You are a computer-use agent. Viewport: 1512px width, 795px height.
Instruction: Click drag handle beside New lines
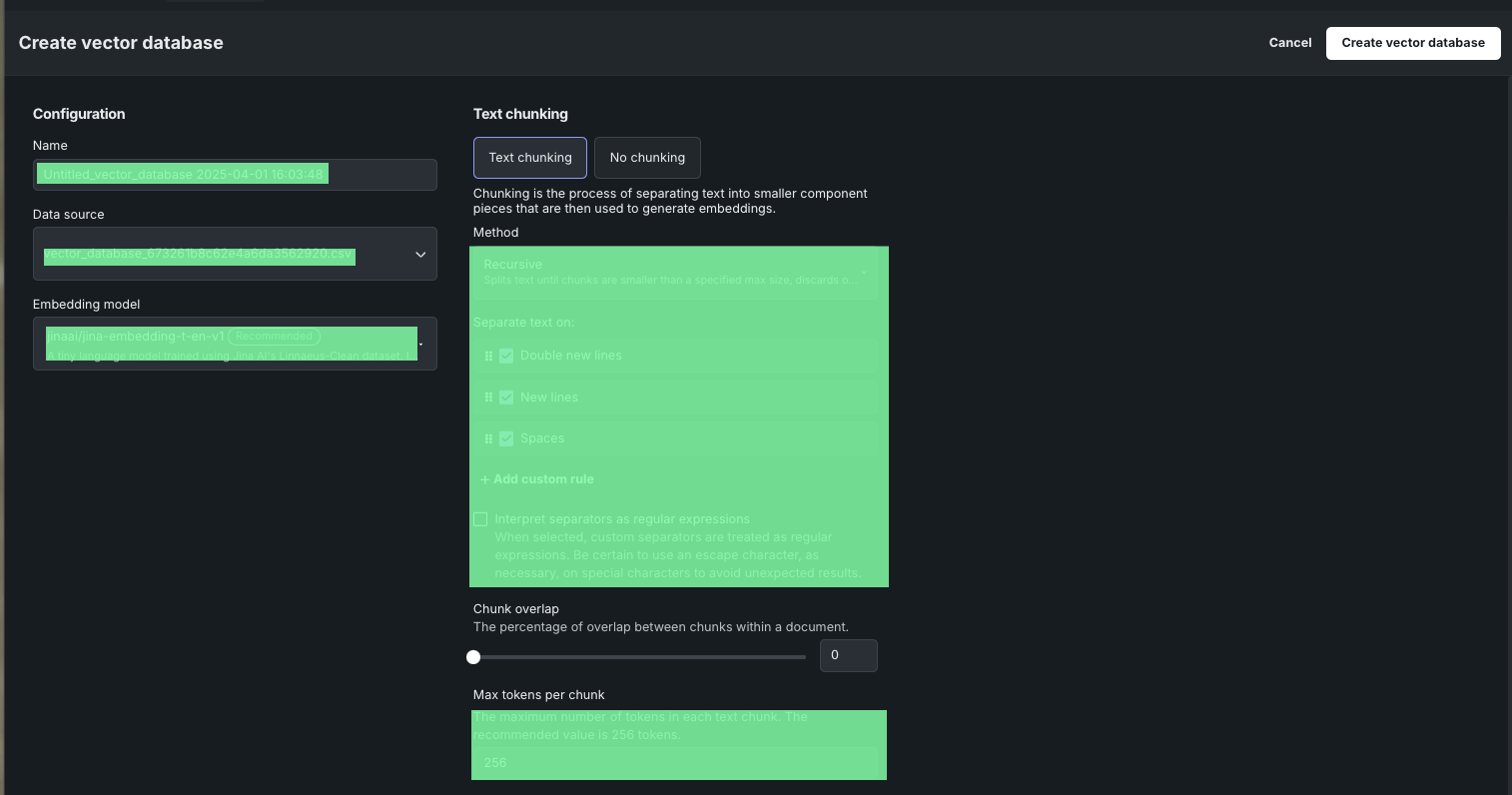pos(488,397)
